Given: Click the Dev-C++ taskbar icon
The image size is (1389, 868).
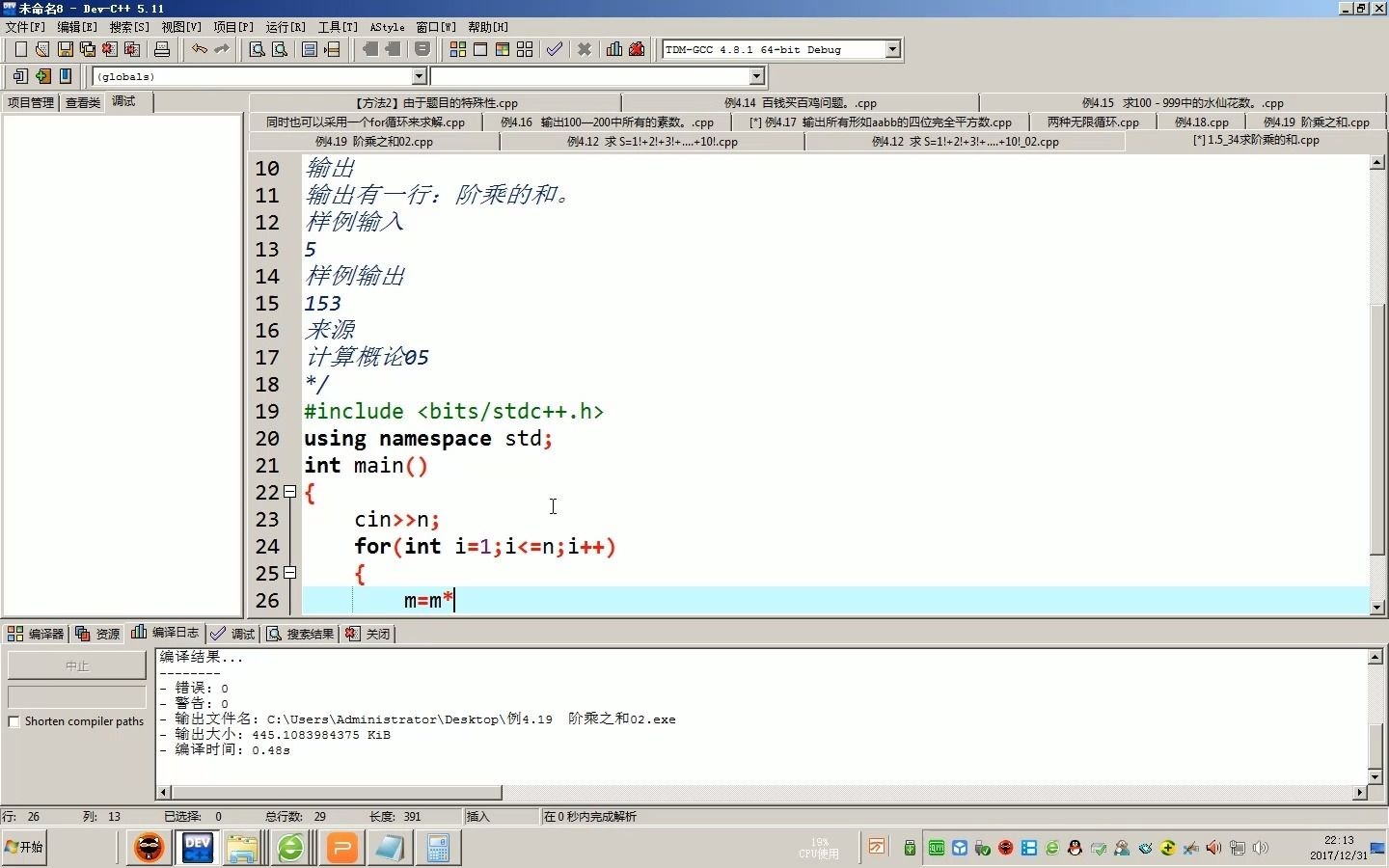Looking at the screenshot, I should 198,848.
